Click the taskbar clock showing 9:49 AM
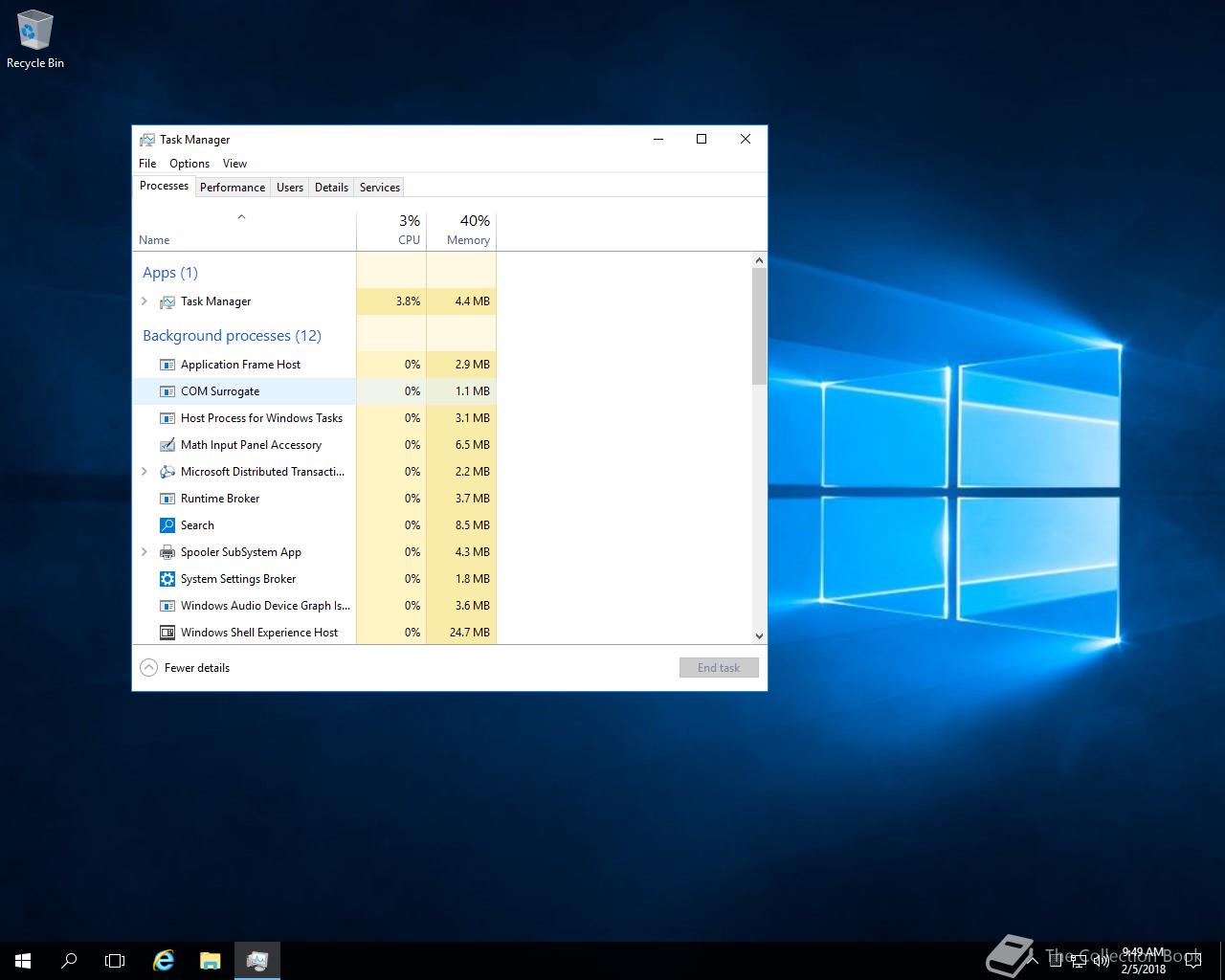The width and height of the screenshot is (1225, 980). [1144, 961]
